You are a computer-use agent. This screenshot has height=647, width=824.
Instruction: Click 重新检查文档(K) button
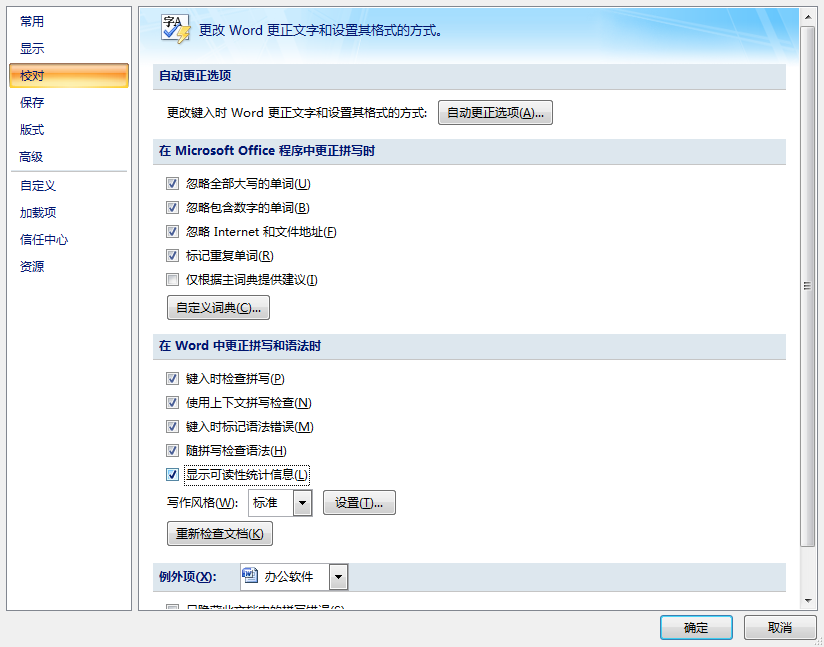click(220, 534)
